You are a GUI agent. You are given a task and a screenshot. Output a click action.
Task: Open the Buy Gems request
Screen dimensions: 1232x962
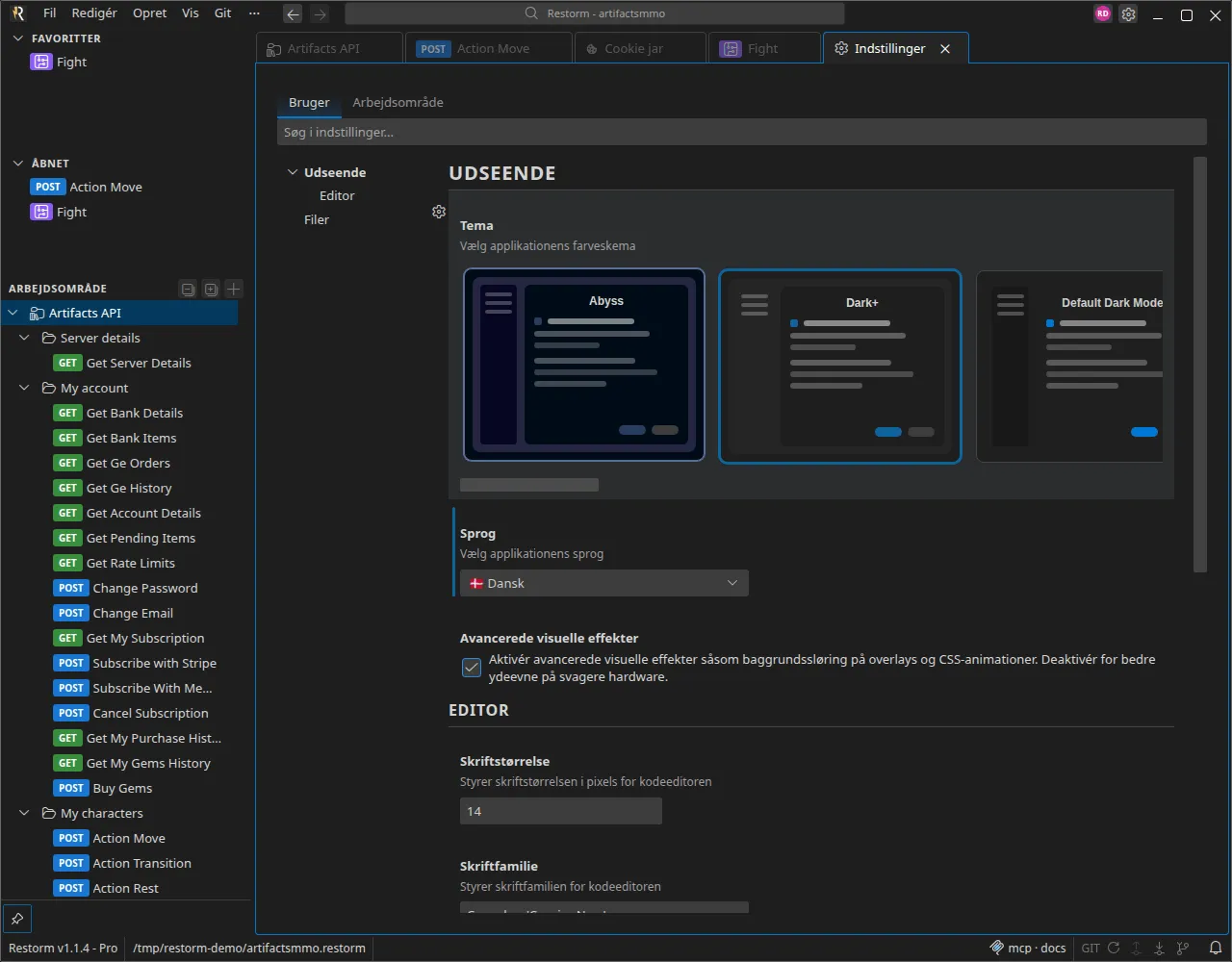pos(104,788)
